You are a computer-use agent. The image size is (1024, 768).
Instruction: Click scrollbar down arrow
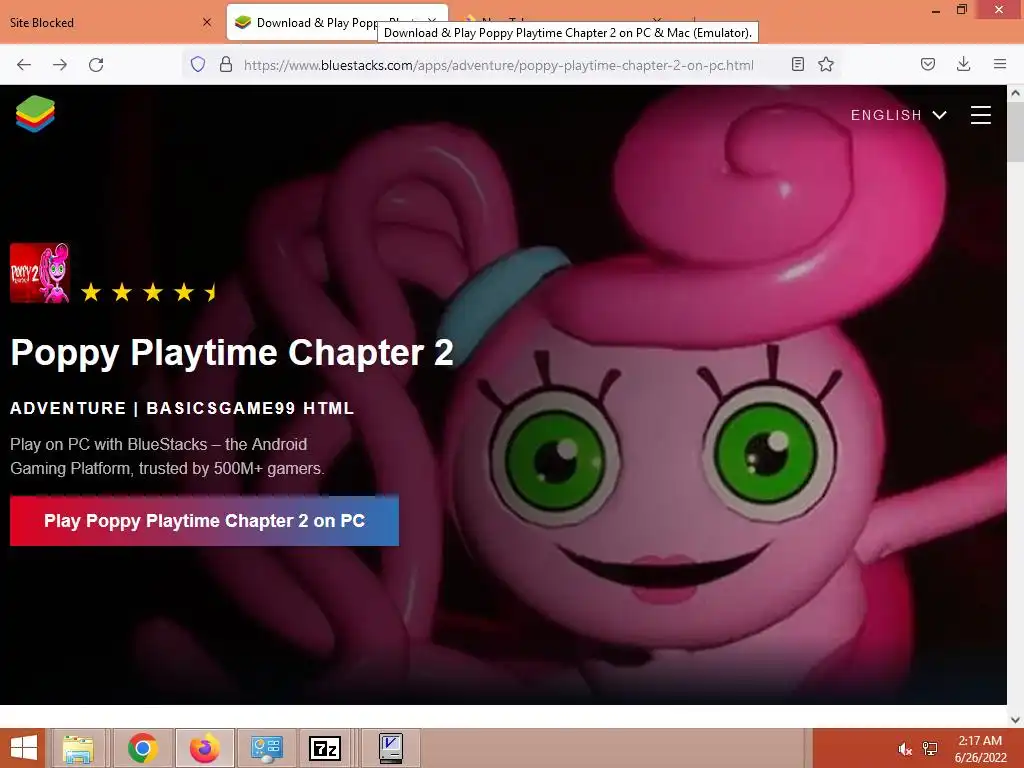(x=1015, y=720)
